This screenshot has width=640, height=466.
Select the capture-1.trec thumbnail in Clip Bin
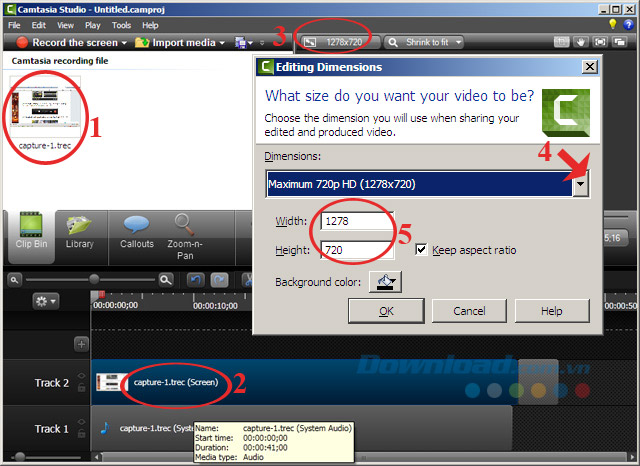coord(45,107)
